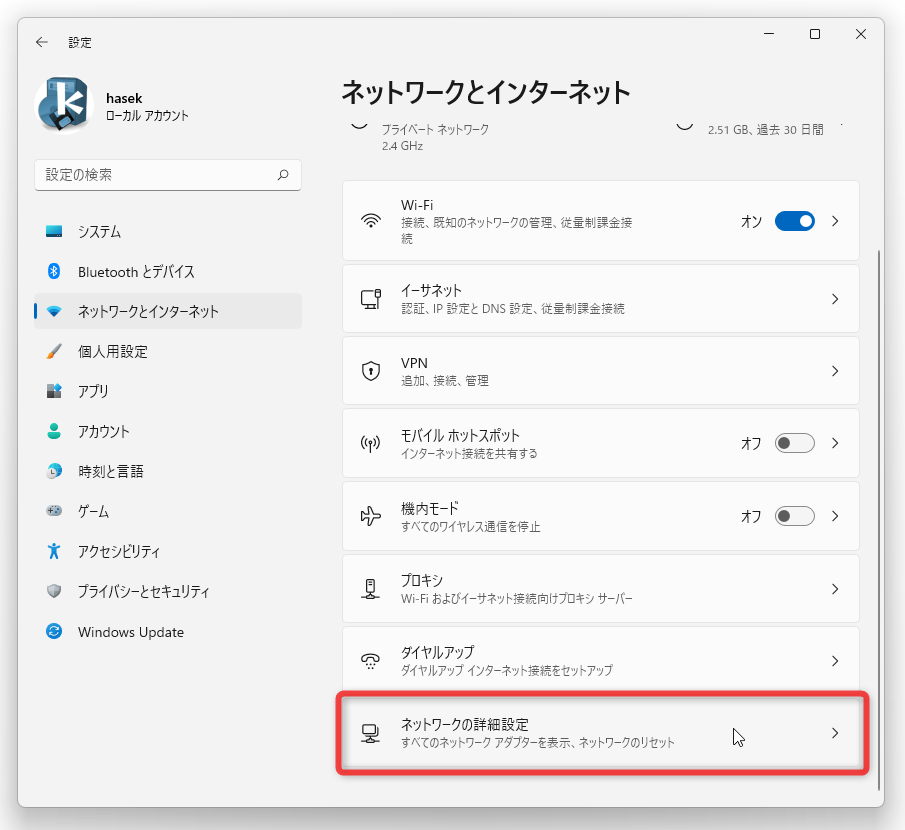The width and height of the screenshot is (905, 830).
Task: Click the Wi-Fi signal icon
Action: tap(371, 221)
